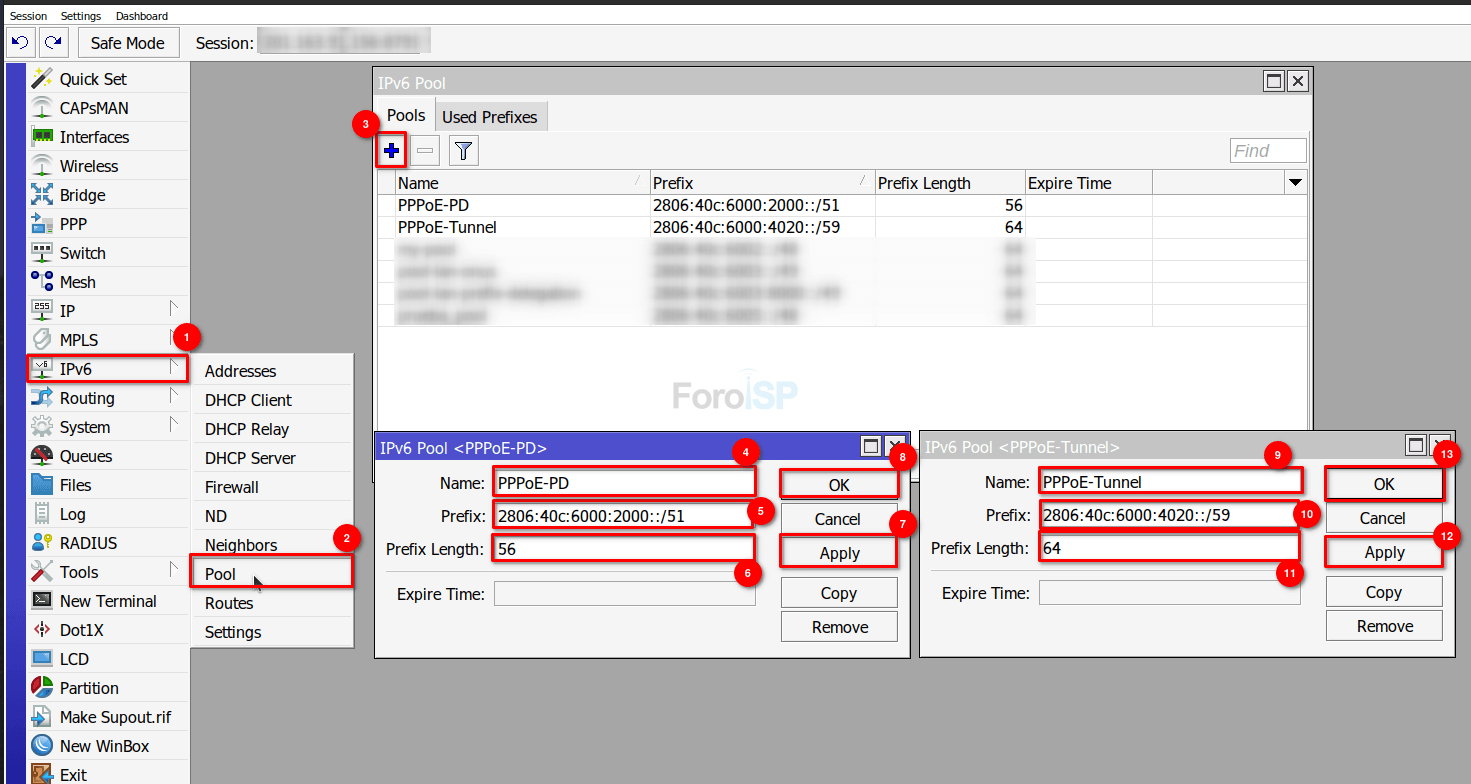Viewport: 1471px width, 784px height.
Task: Open Queues in the sidebar
Action: tap(86, 456)
